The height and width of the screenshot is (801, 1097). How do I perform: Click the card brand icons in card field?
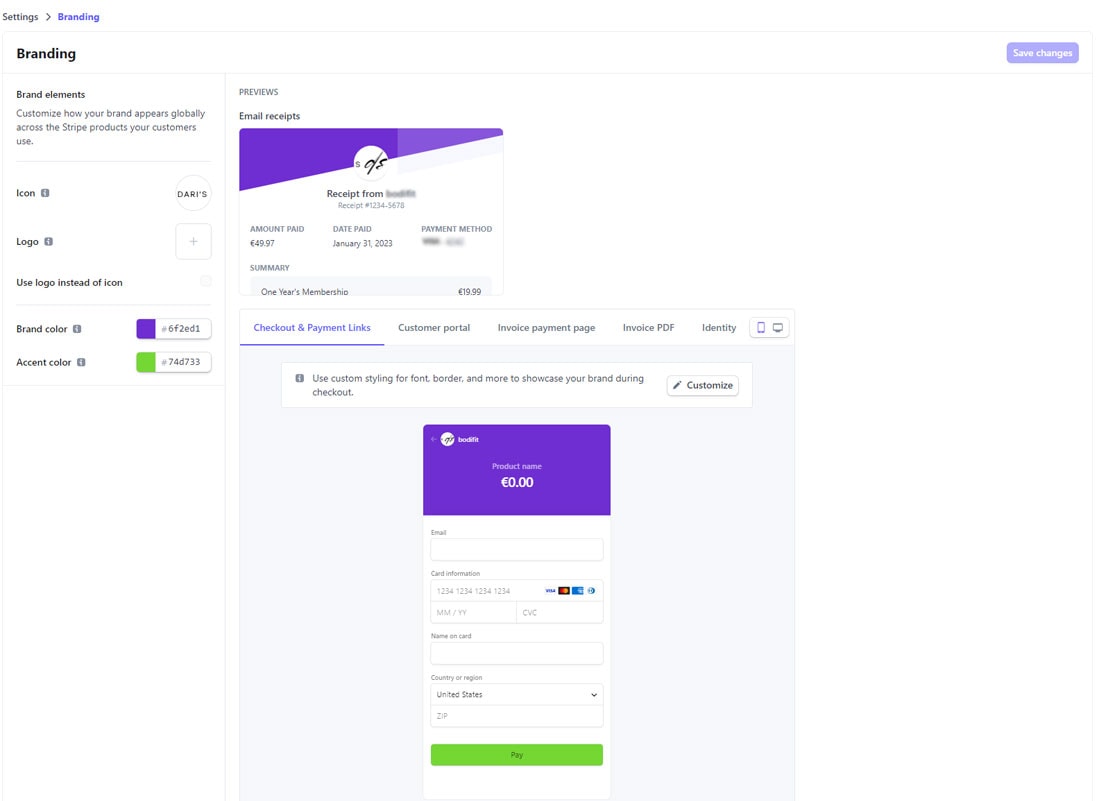pyautogui.click(x=569, y=590)
